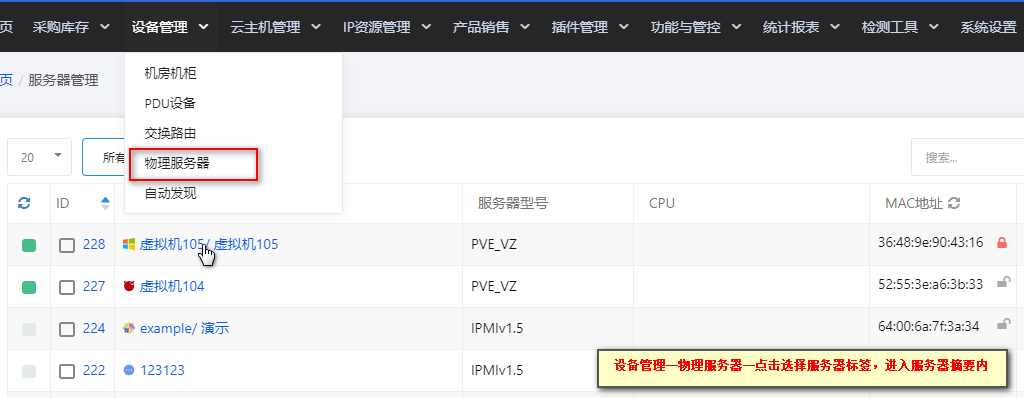Click the red OS icon beside 虚拟机104

tap(129, 286)
